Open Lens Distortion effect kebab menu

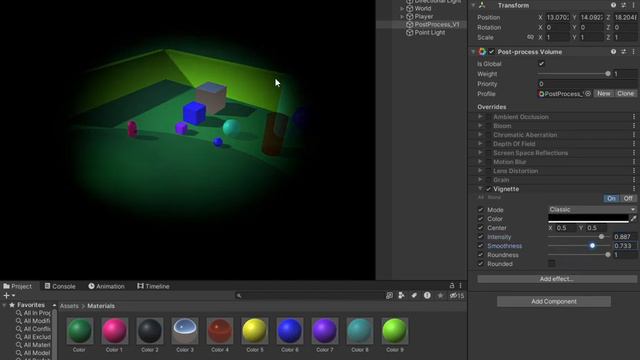tap(634, 171)
